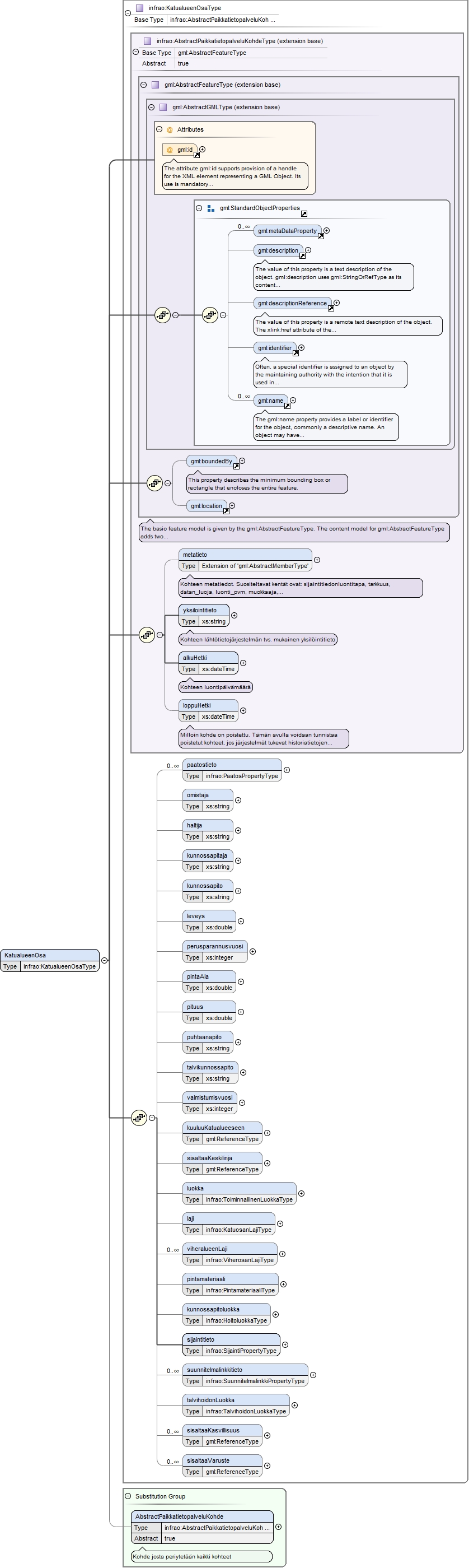Expand the talvihoidonLuokka element
This screenshot has height=1568, width=469.
tap(294, 1405)
